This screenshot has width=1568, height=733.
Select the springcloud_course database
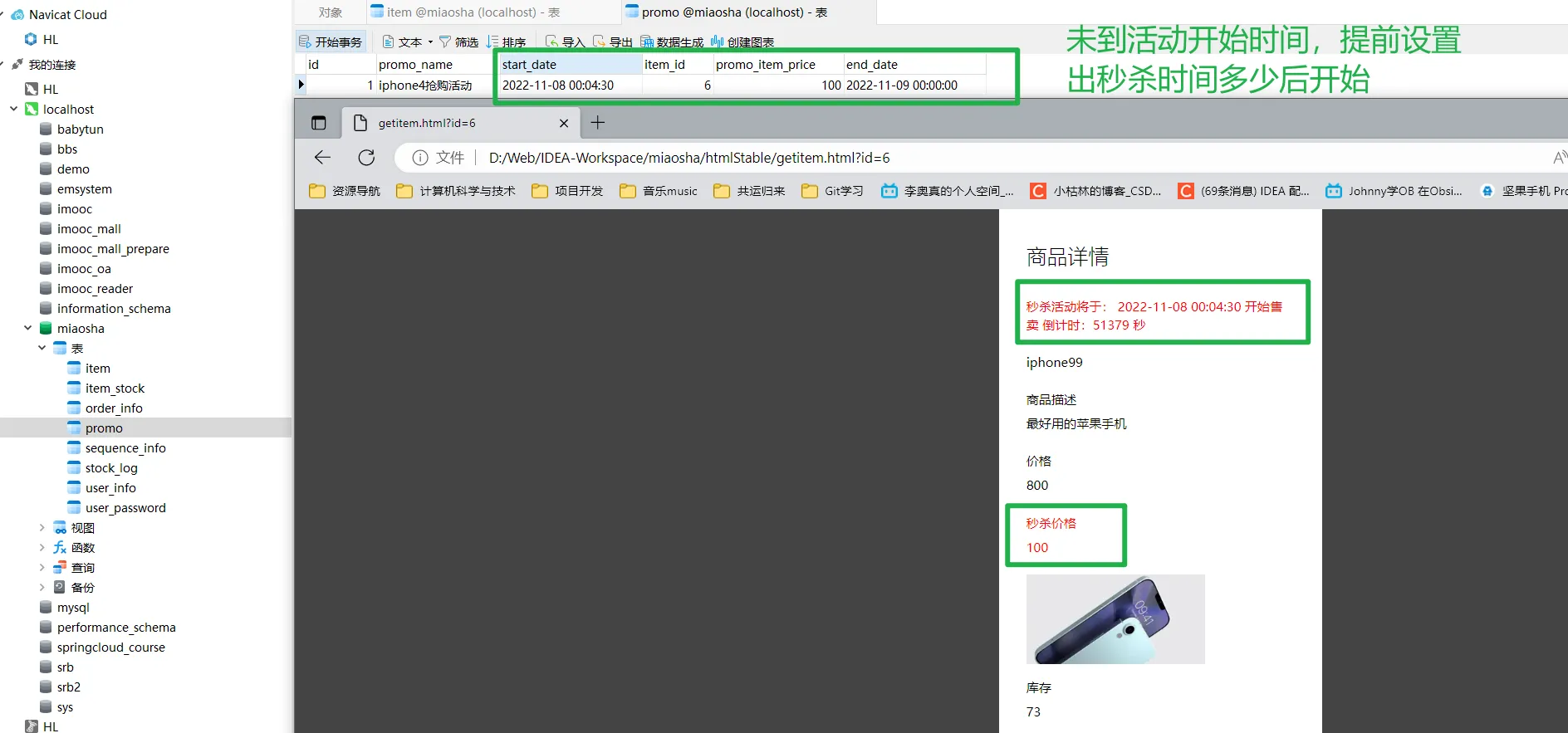coord(111,647)
